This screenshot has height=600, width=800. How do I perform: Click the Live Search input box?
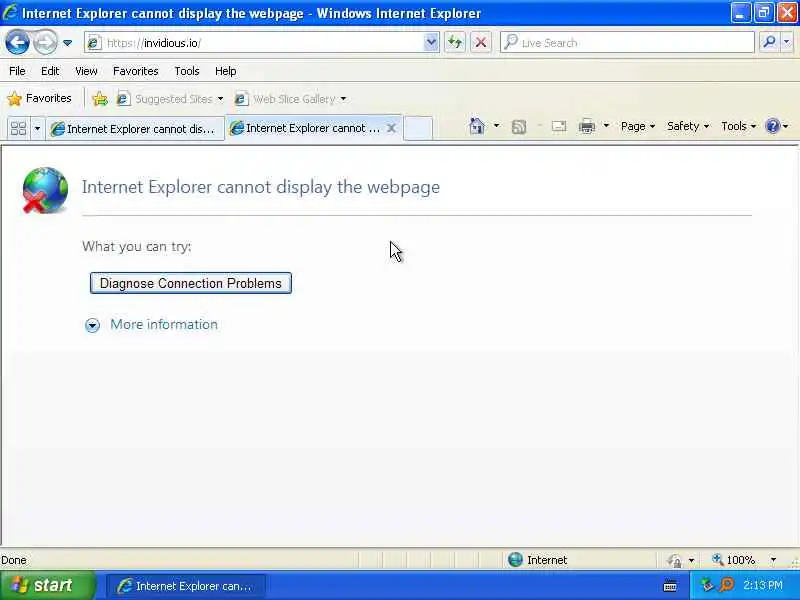pyautogui.click(x=628, y=43)
